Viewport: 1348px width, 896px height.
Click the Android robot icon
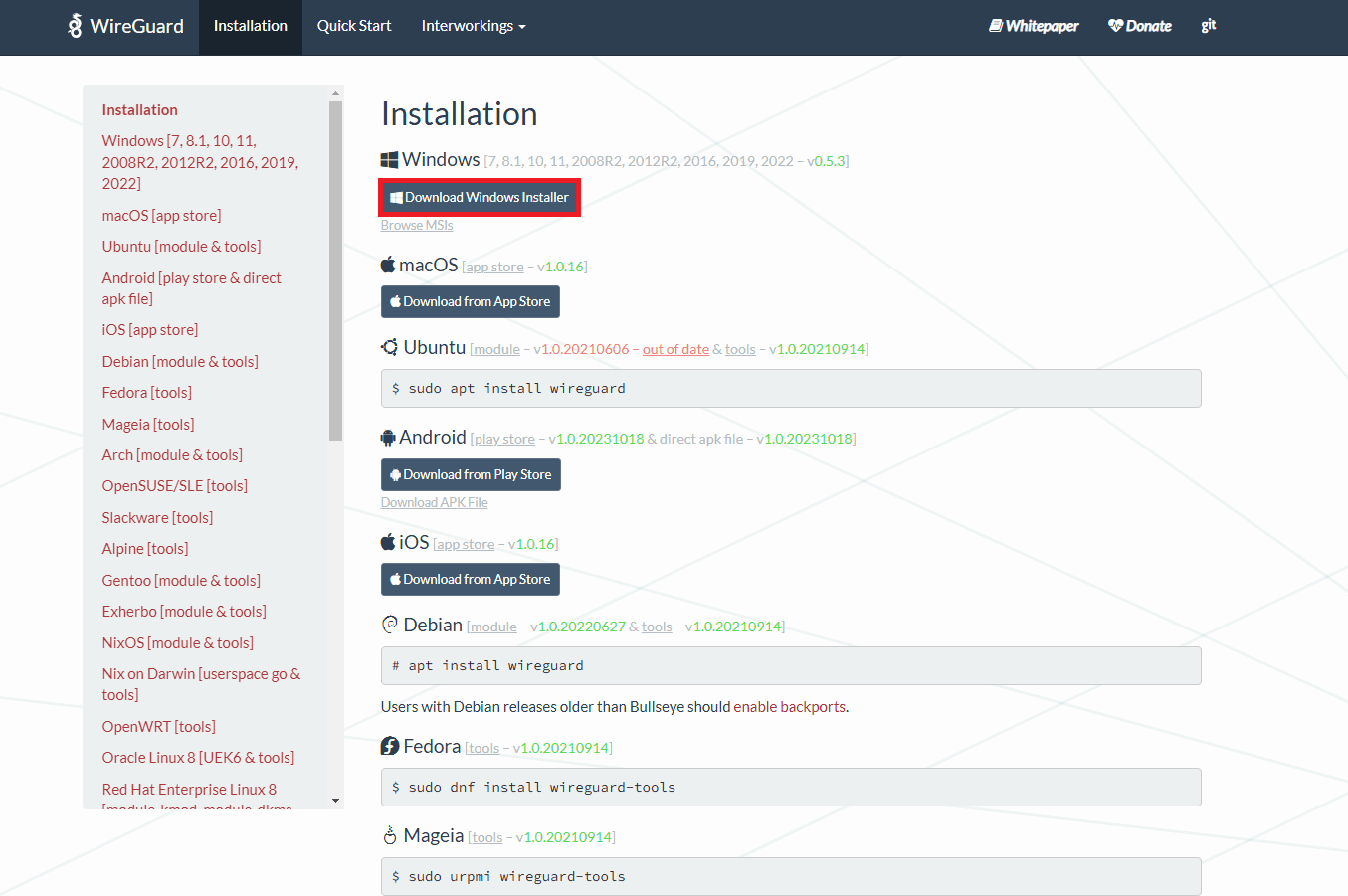point(388,437)
